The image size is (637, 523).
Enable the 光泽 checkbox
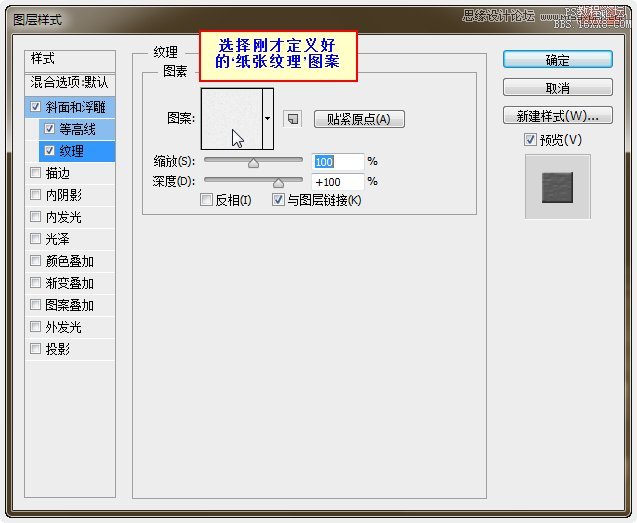35,239
